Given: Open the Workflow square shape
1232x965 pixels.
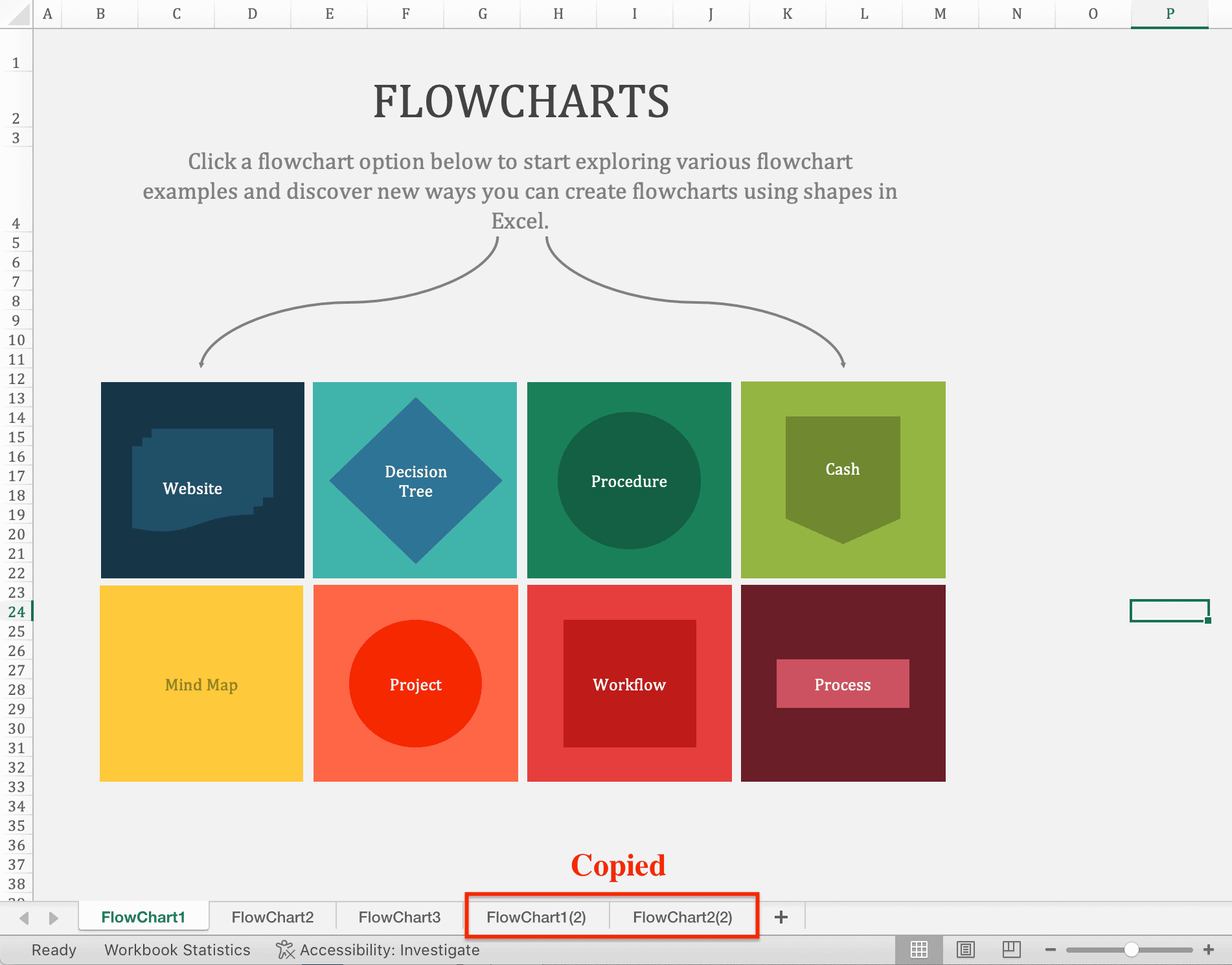Looking at the screenshot, I should pyautogui.click(x=630, y=683).
